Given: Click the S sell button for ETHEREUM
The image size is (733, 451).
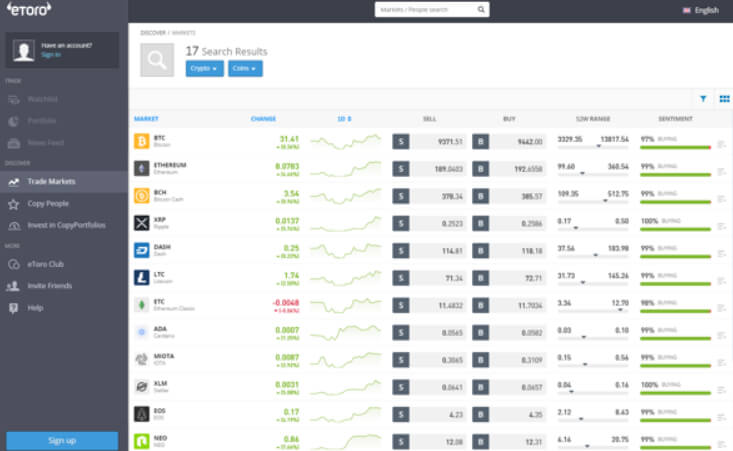Looking at the screenshot, I should click(401, 169).
